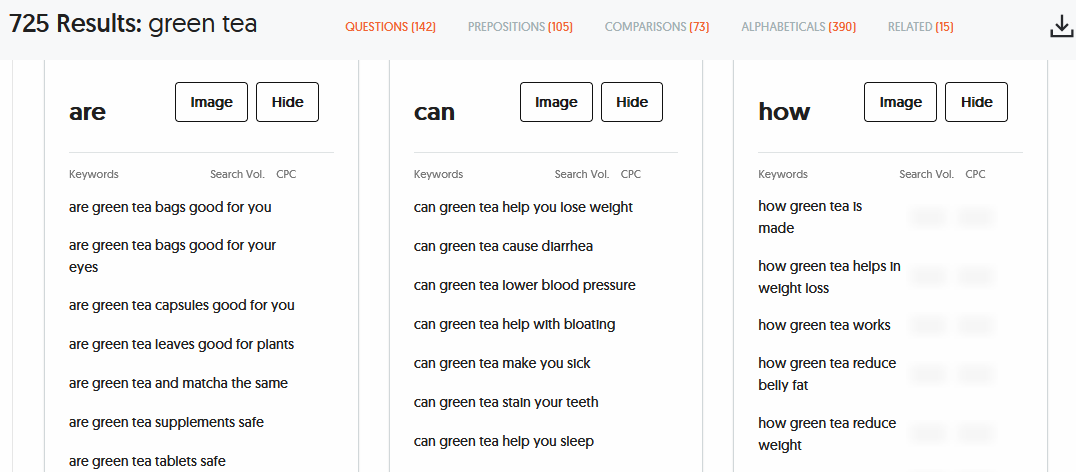Open 'can green tea help you lose weight'
1076x472 pixels.
tap(523, 208)
